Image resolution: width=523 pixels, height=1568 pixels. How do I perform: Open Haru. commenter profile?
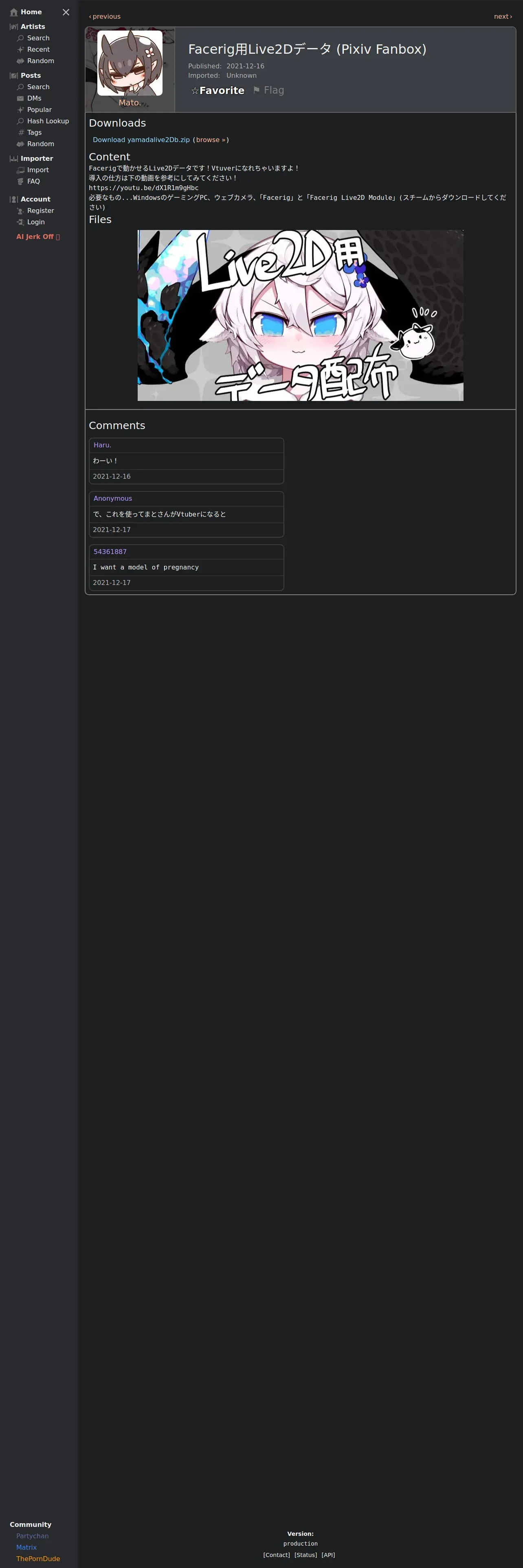click(x=102, y=446)
